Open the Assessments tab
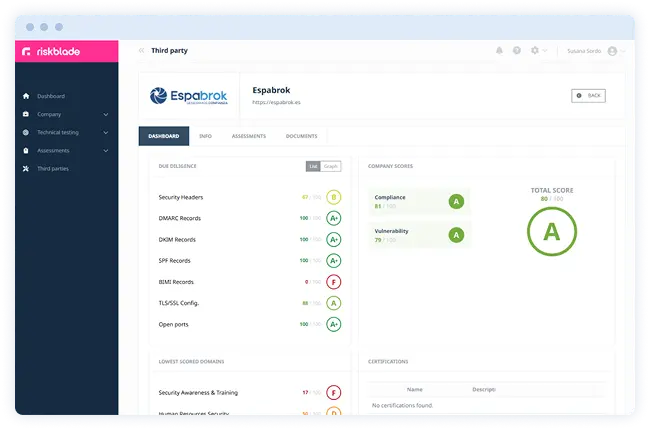 [x=248, y=135]
